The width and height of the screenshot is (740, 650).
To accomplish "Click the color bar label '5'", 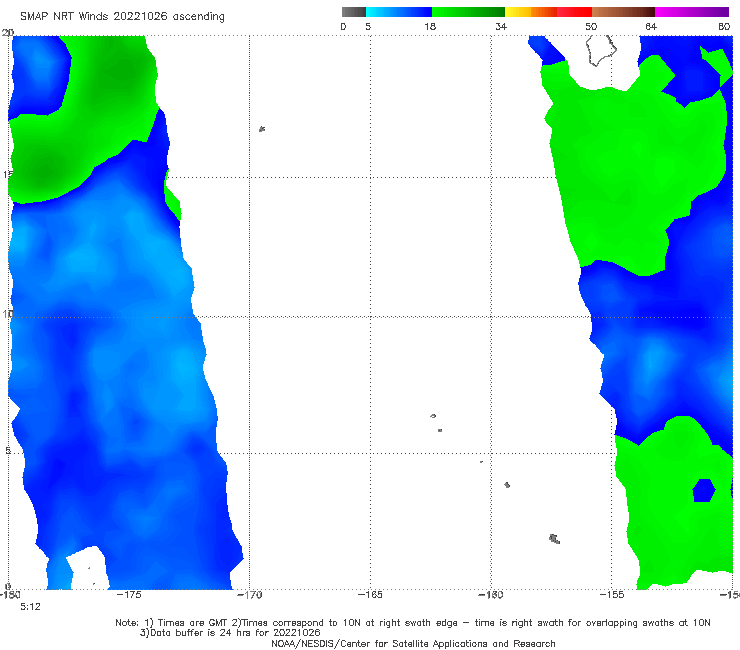I will (x=368, y=26).
